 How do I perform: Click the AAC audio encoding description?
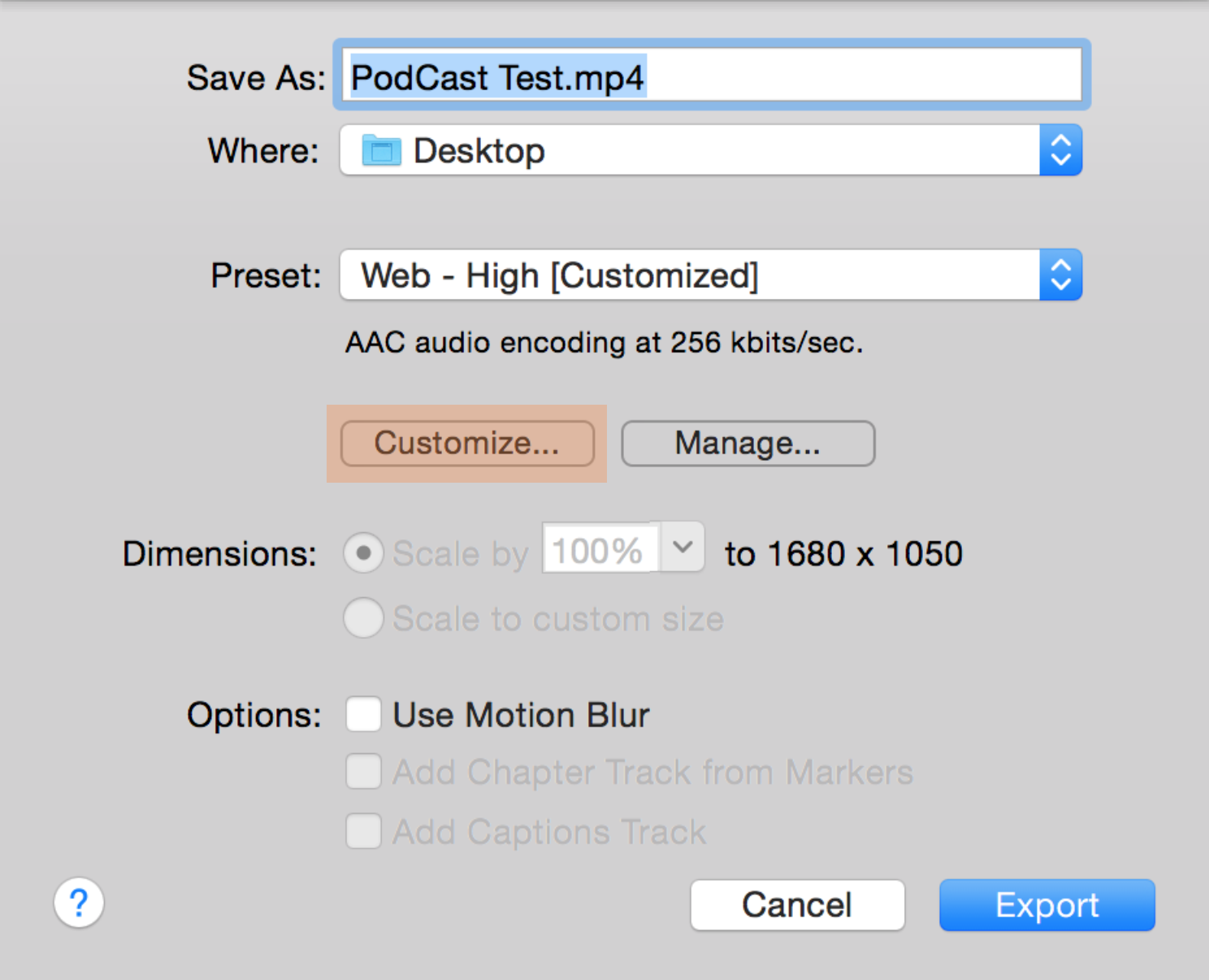[x=604, y=343]
